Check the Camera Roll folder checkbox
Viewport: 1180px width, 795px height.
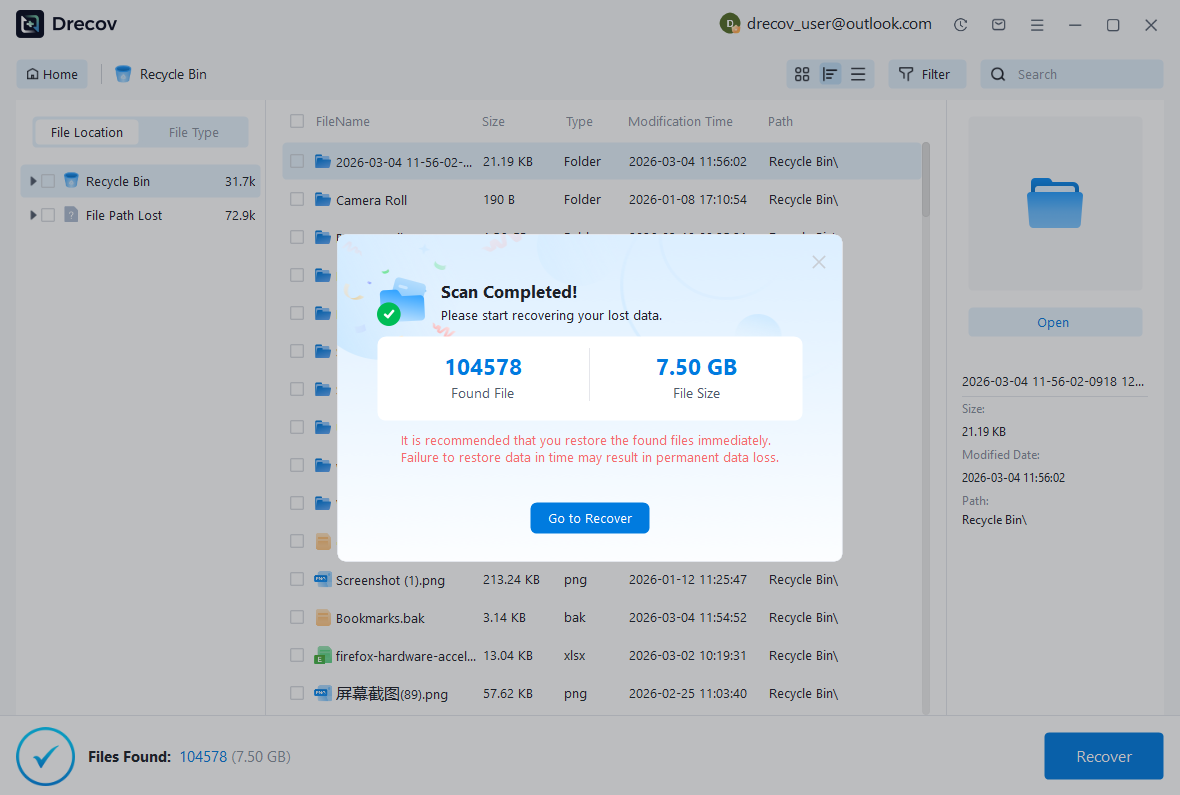click(297, 199)
